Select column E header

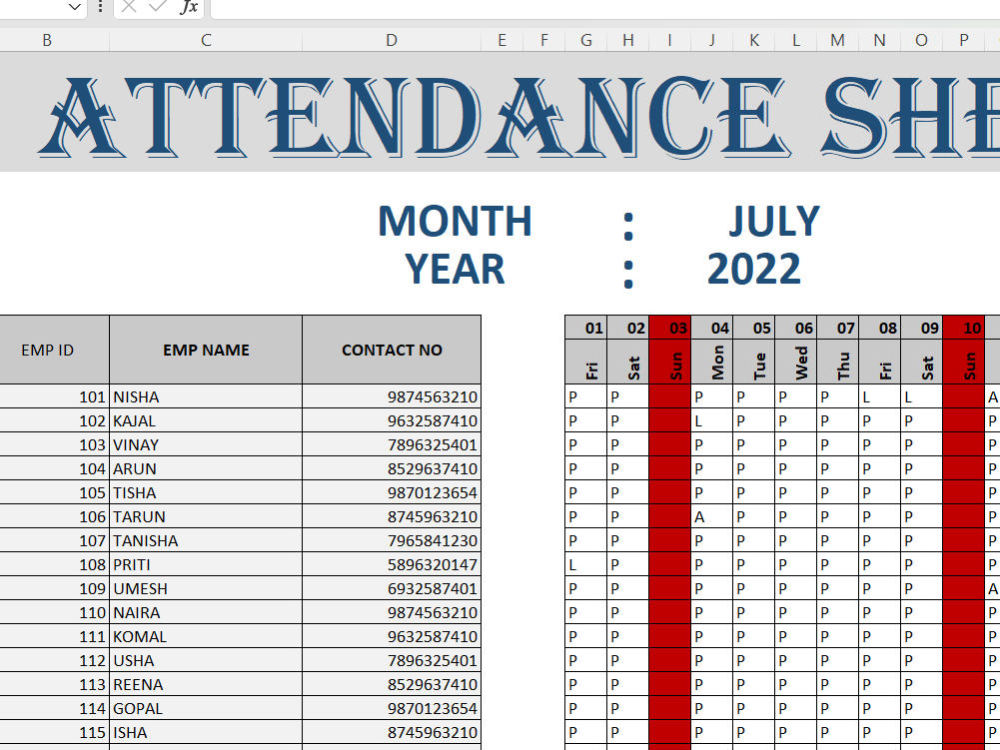502,40
